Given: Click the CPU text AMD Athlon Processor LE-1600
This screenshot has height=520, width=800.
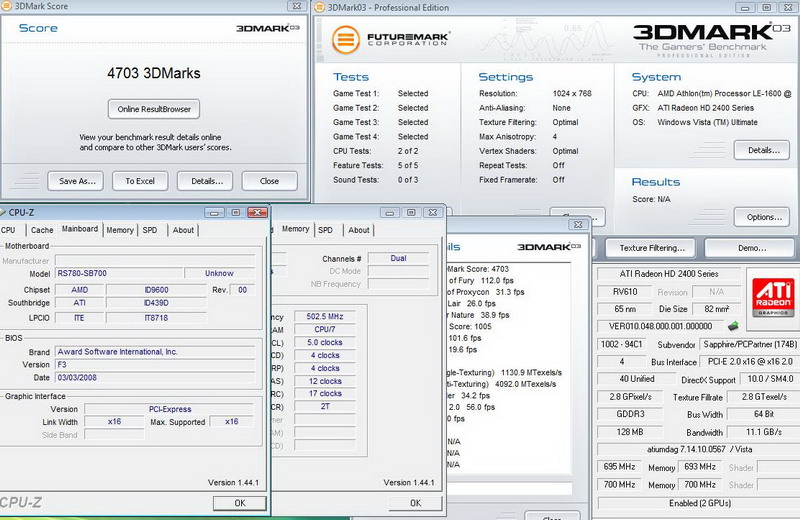Looking at the screenshot, I should tap(724, 93).
